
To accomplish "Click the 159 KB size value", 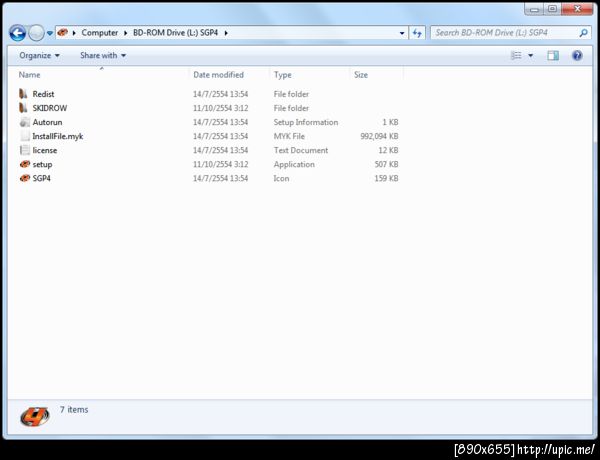I will click(386, 178).
